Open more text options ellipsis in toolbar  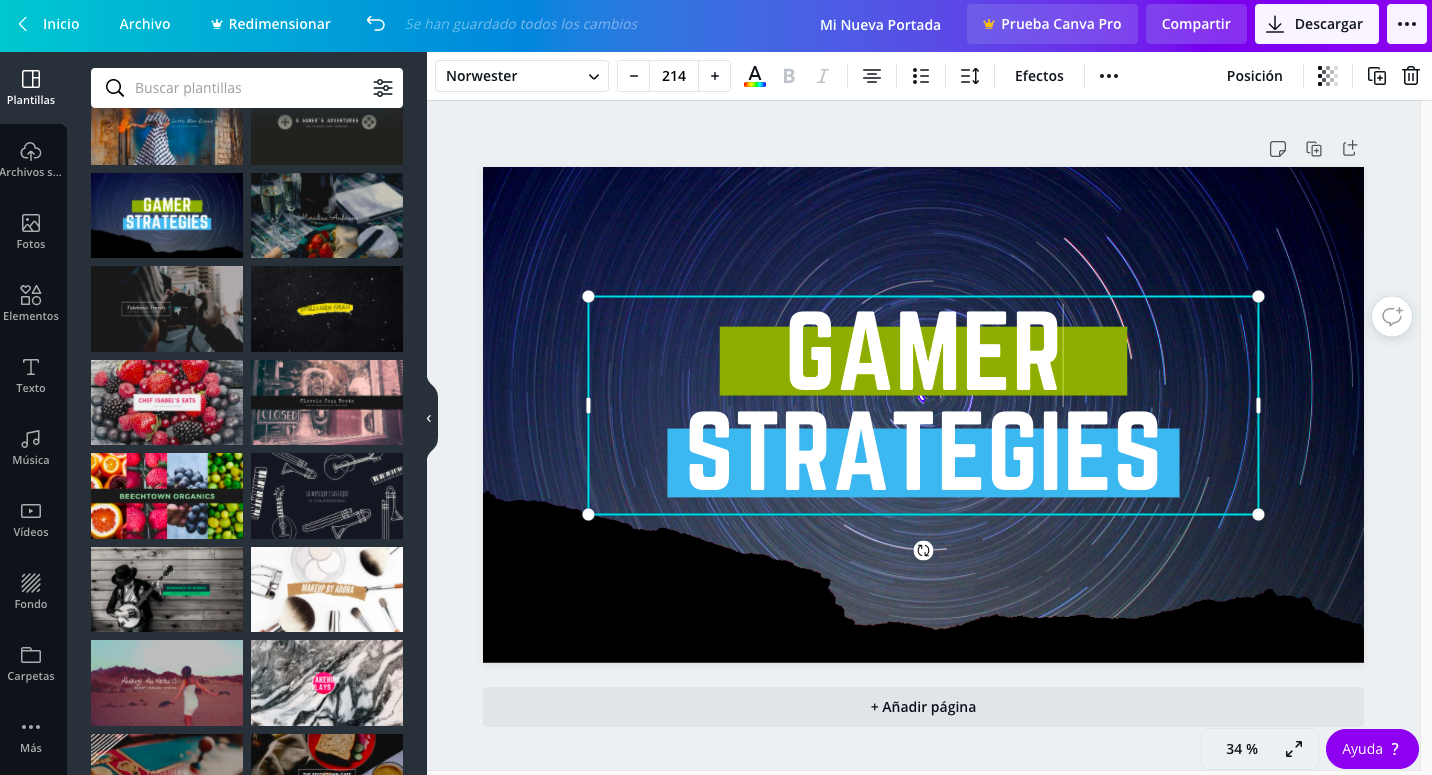click(x=1109, y=76)
